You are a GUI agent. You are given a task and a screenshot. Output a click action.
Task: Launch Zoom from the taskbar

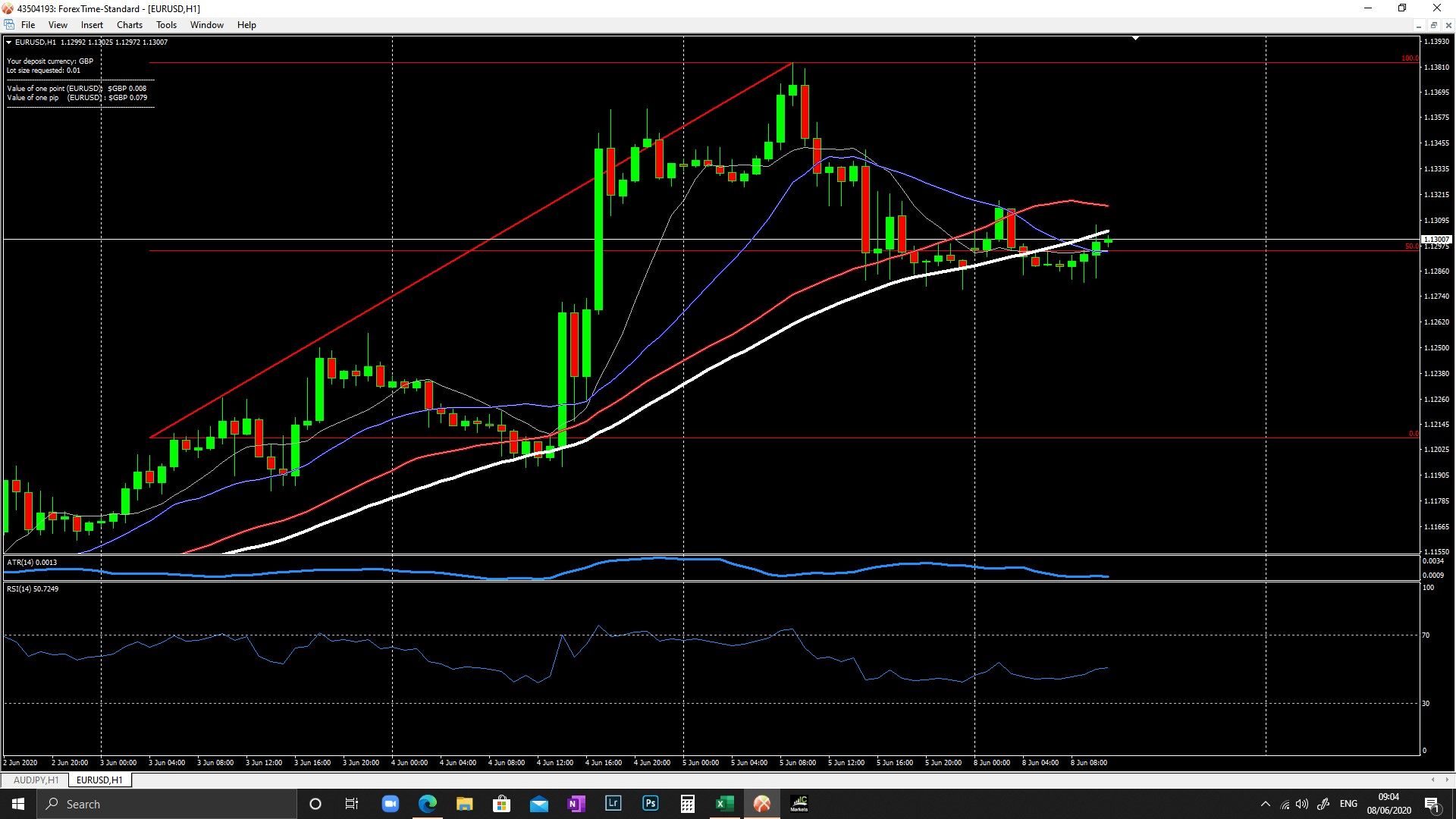pos(390,804)
